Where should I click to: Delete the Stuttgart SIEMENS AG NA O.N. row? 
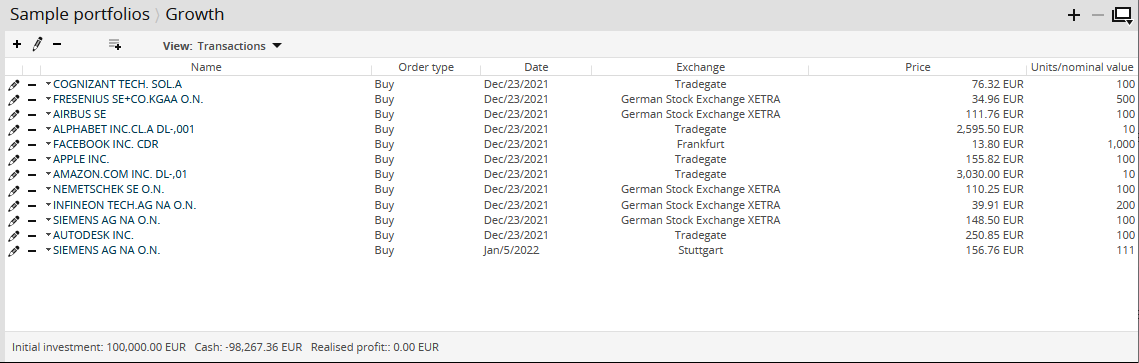point(32,251)
